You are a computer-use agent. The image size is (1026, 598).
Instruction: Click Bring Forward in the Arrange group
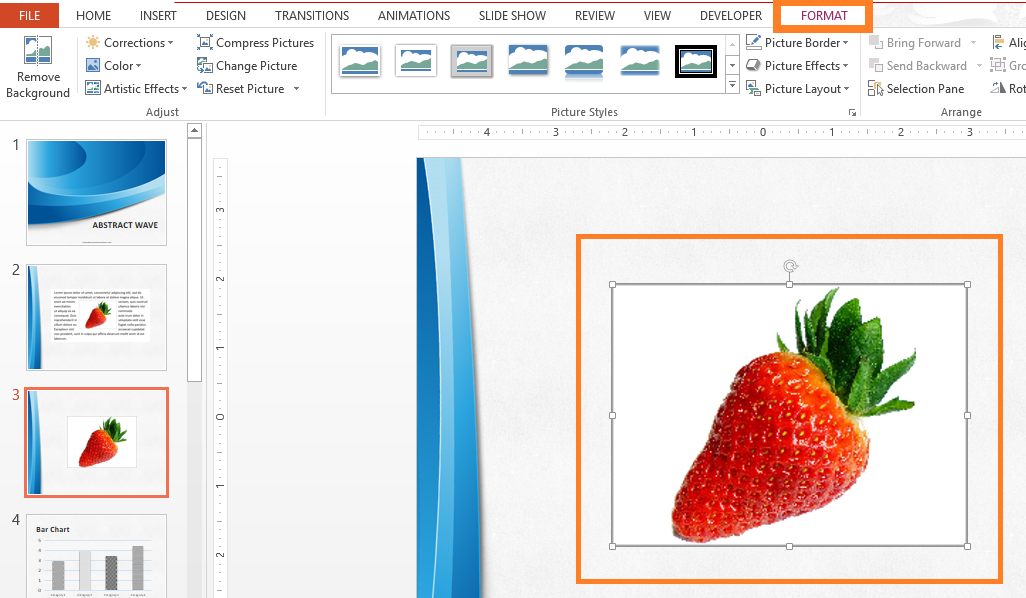[x=919, y=42]
